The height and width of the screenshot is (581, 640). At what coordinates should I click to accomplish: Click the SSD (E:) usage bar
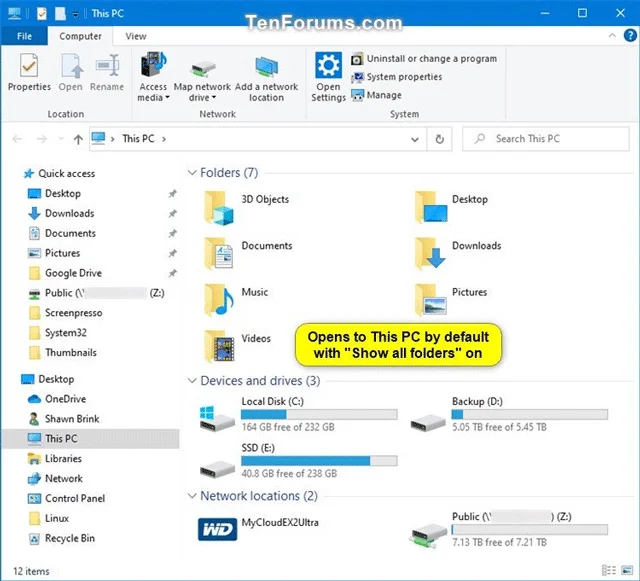pos(319,461)
